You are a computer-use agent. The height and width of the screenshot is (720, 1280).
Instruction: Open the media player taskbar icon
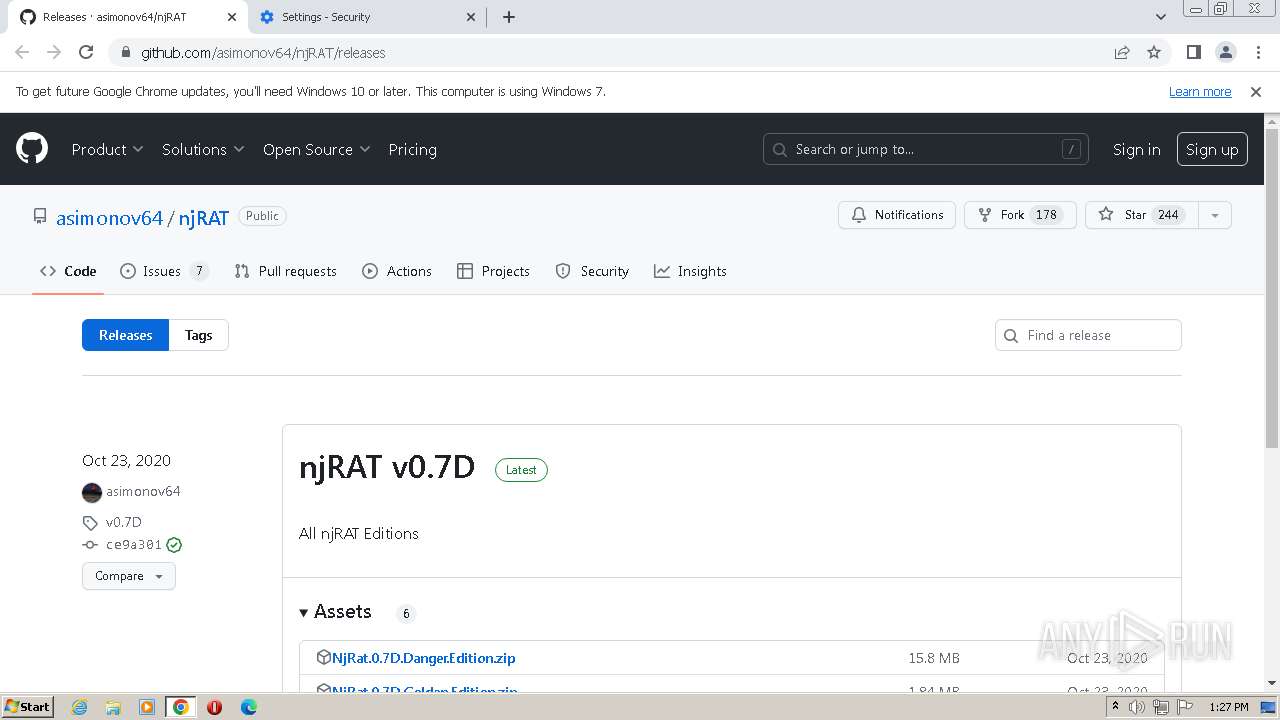[147, 707]
